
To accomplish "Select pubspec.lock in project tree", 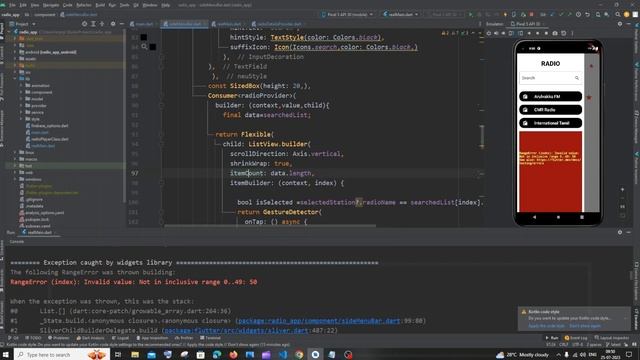I will pyautogui.click(x=34, y=219).
